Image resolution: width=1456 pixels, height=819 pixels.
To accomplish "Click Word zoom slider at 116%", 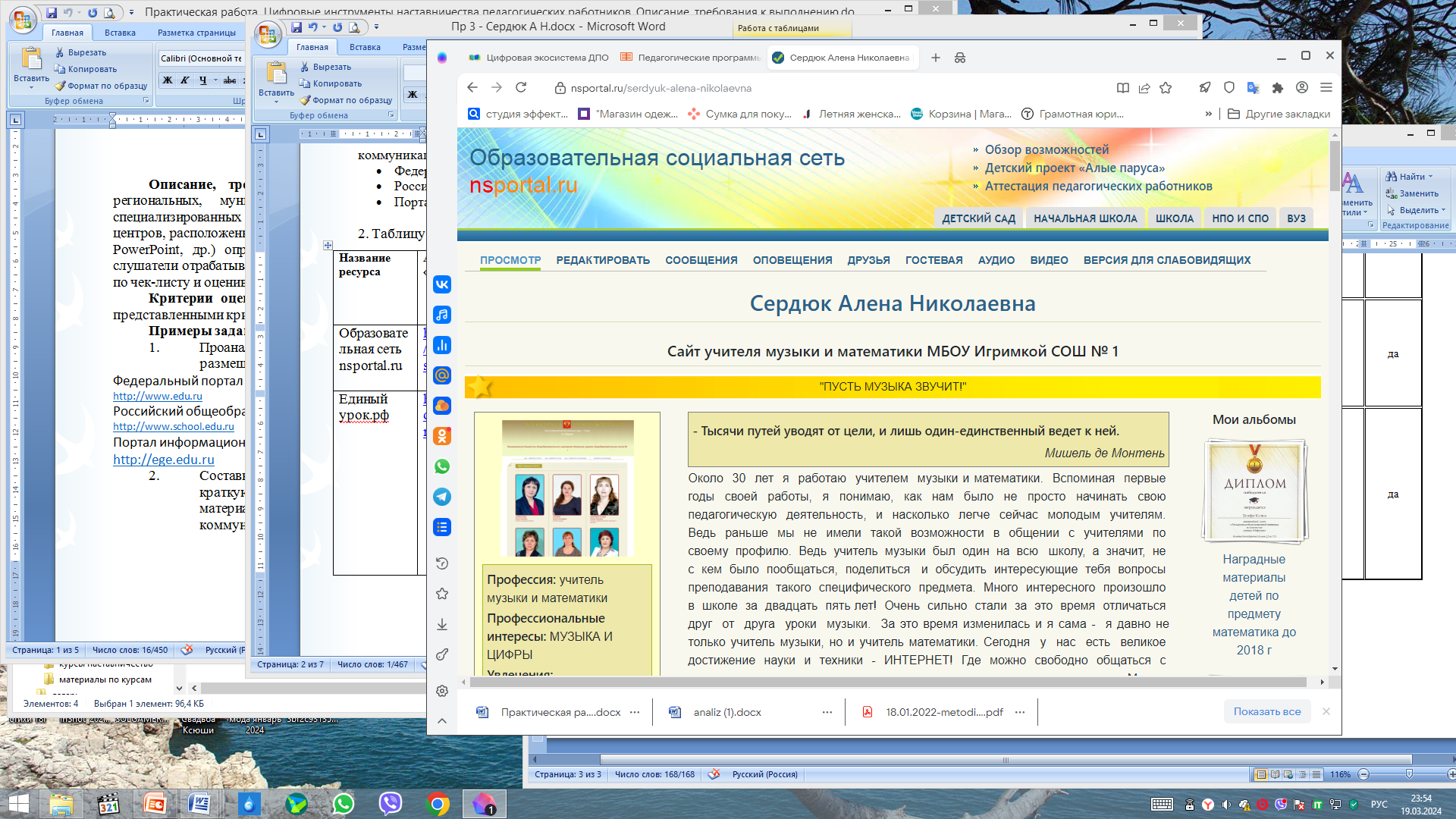I will [1408, 774].
